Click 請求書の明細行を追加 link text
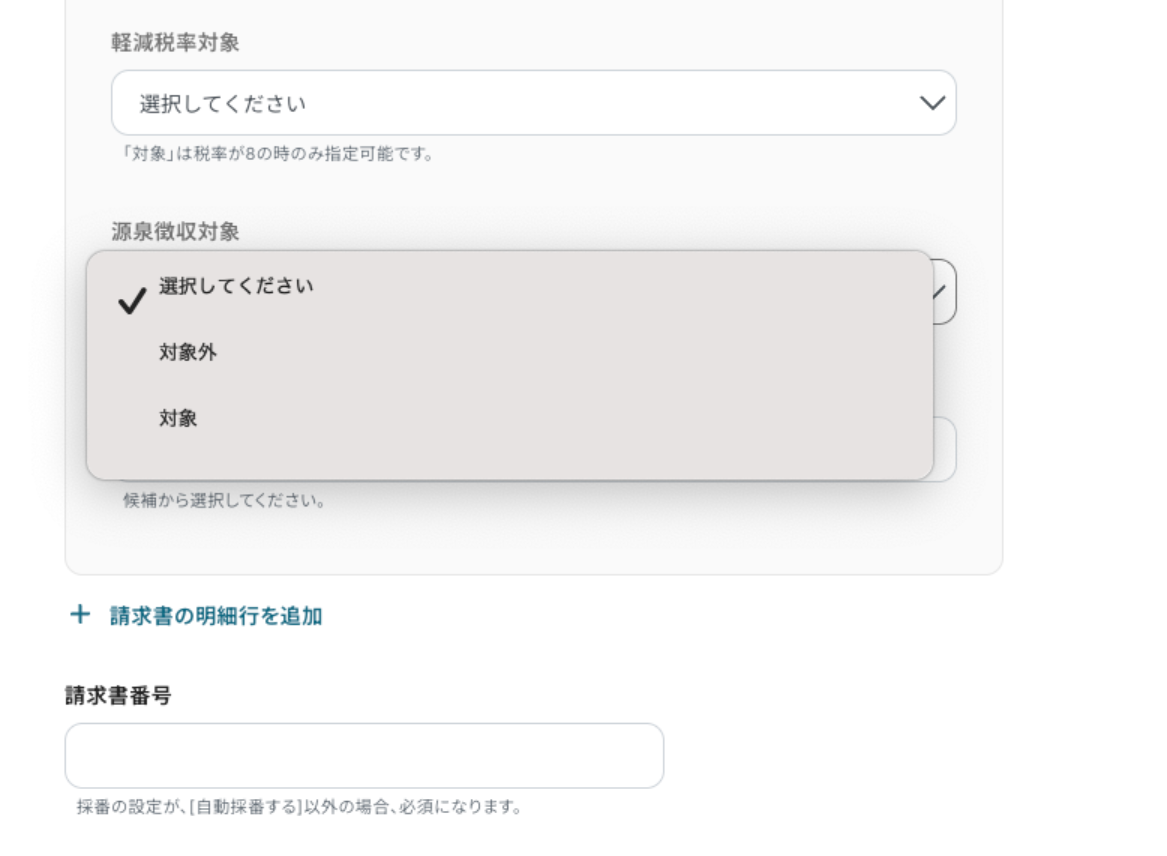 [x=216, y=616]
